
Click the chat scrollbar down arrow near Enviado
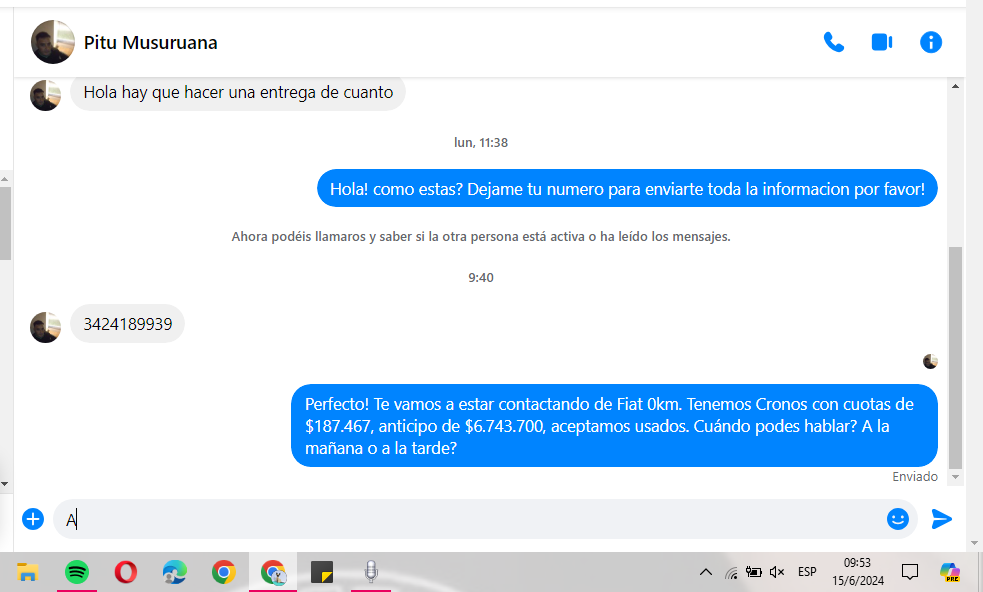[x=955, y=477]
